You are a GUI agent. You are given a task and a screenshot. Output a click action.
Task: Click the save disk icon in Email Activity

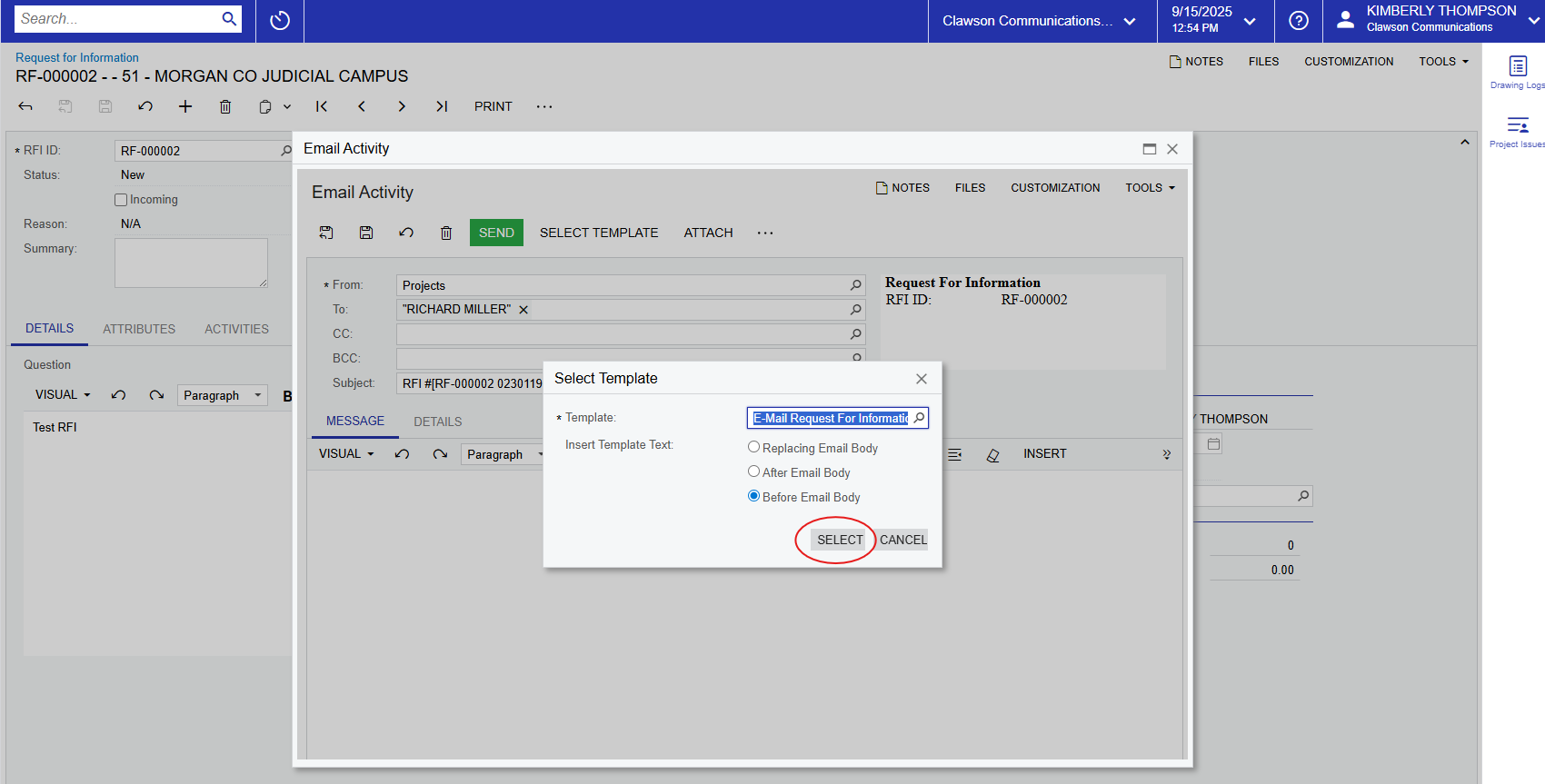[x=366, y=233]
